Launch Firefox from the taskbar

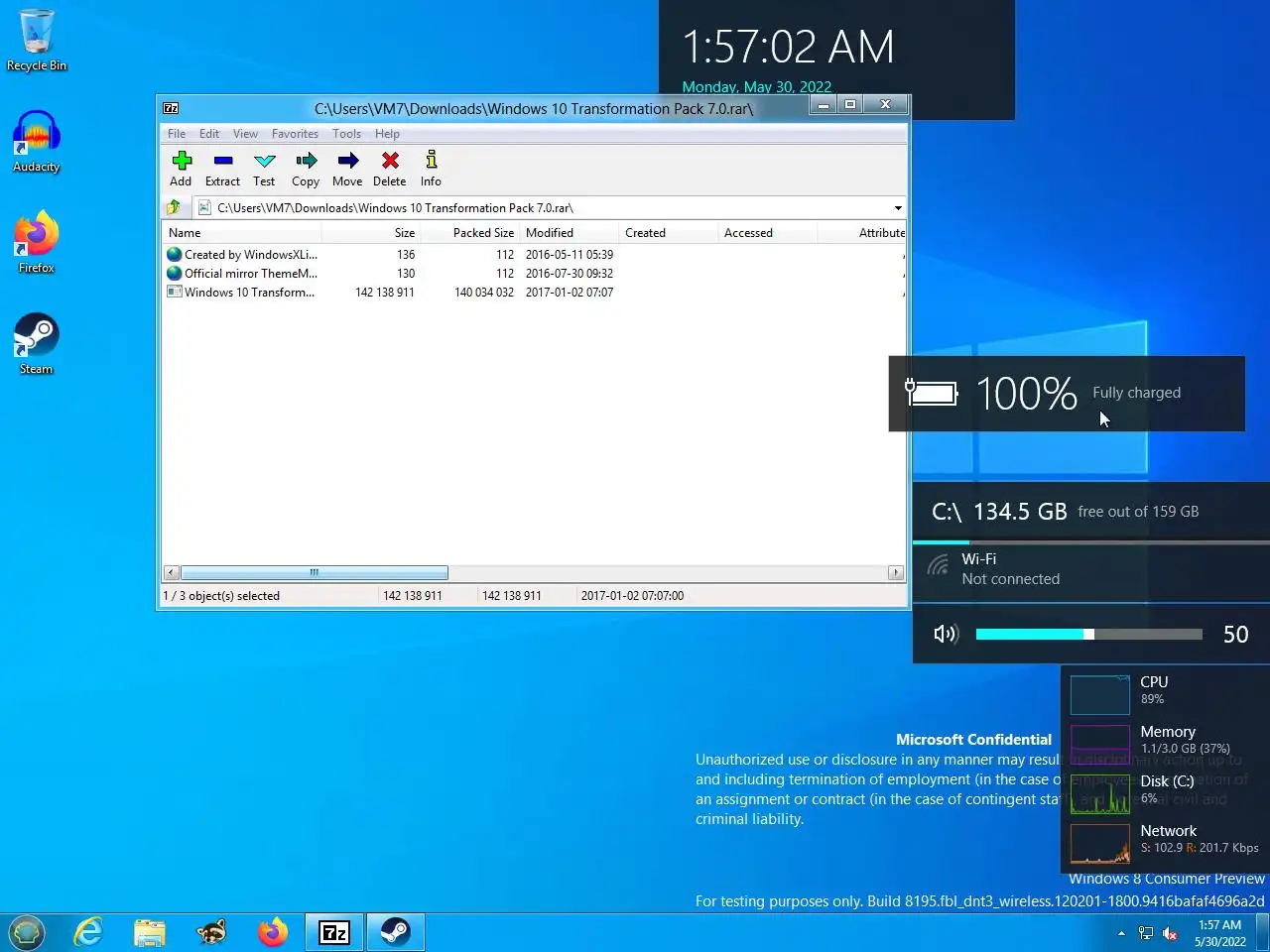pos(273,932)
